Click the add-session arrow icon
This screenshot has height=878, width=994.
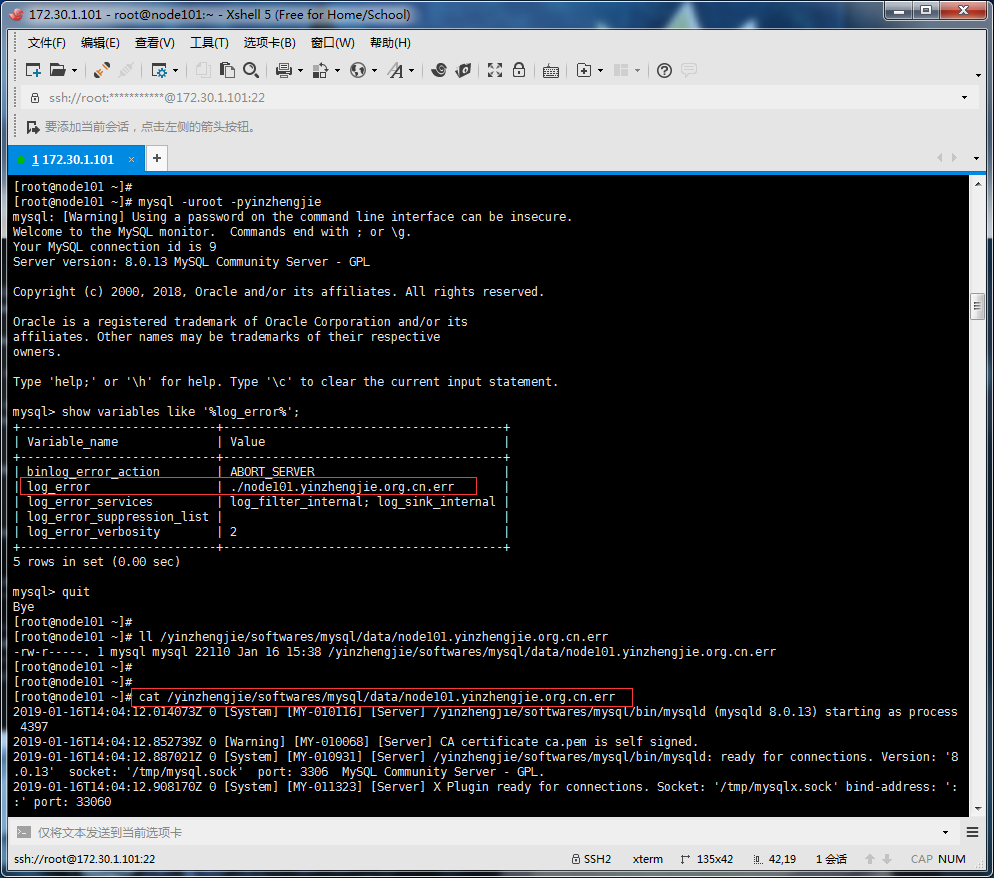click(33, 127)
